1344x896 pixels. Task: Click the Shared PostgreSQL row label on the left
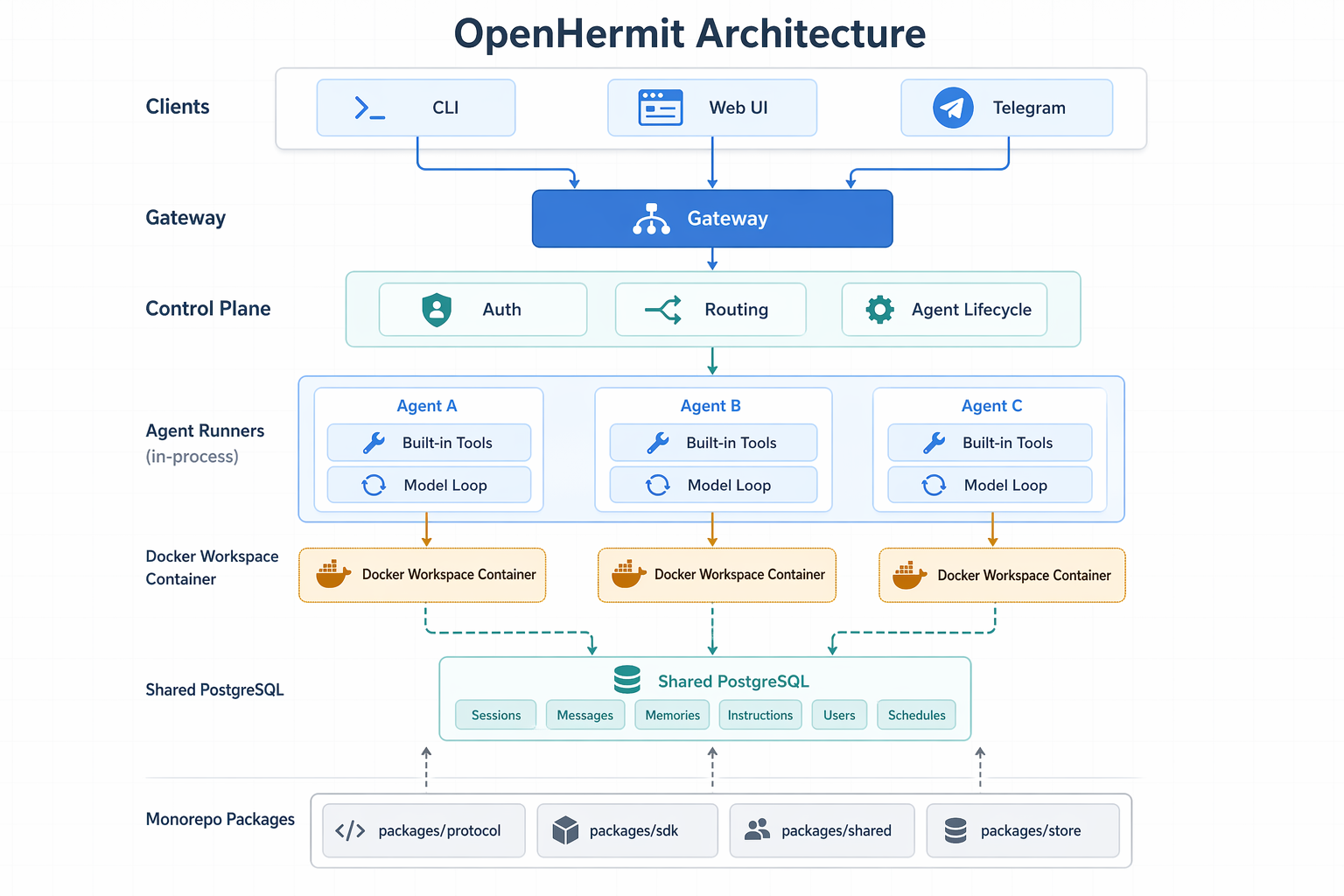(214, 689)
